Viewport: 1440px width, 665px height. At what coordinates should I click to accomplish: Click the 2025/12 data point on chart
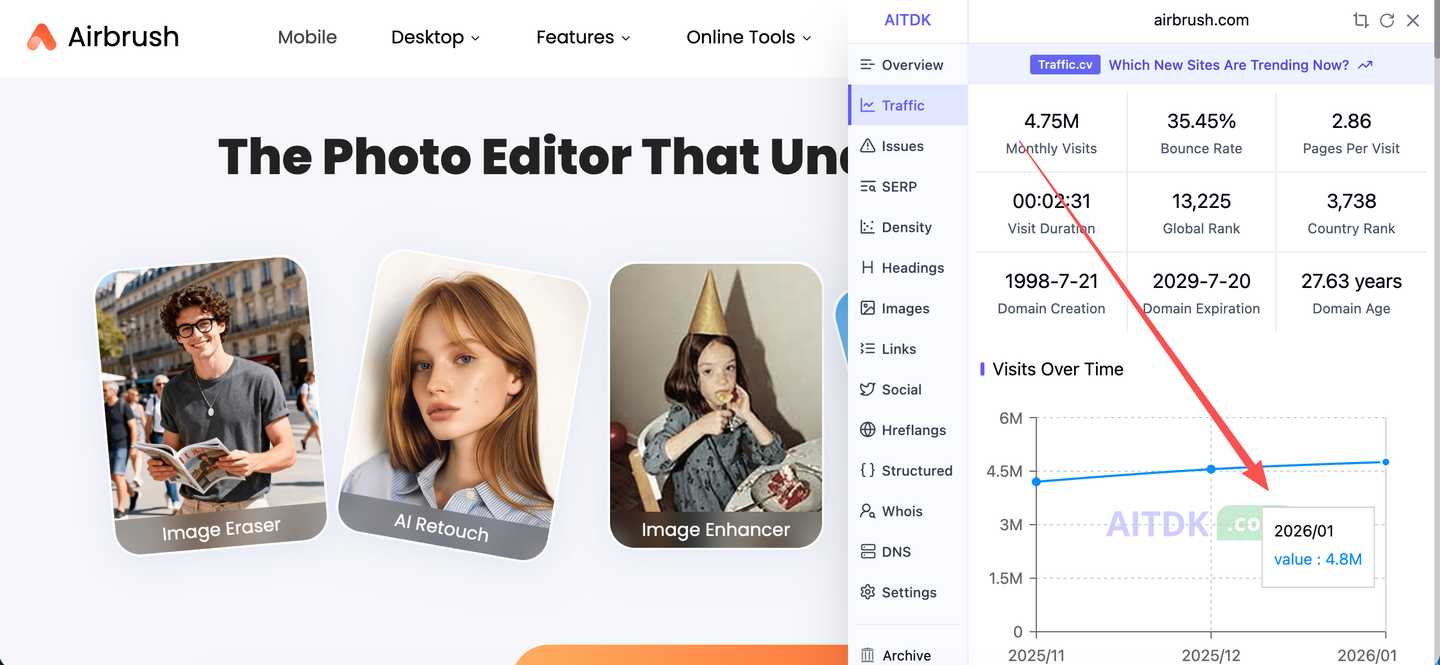pos(1211,469)
